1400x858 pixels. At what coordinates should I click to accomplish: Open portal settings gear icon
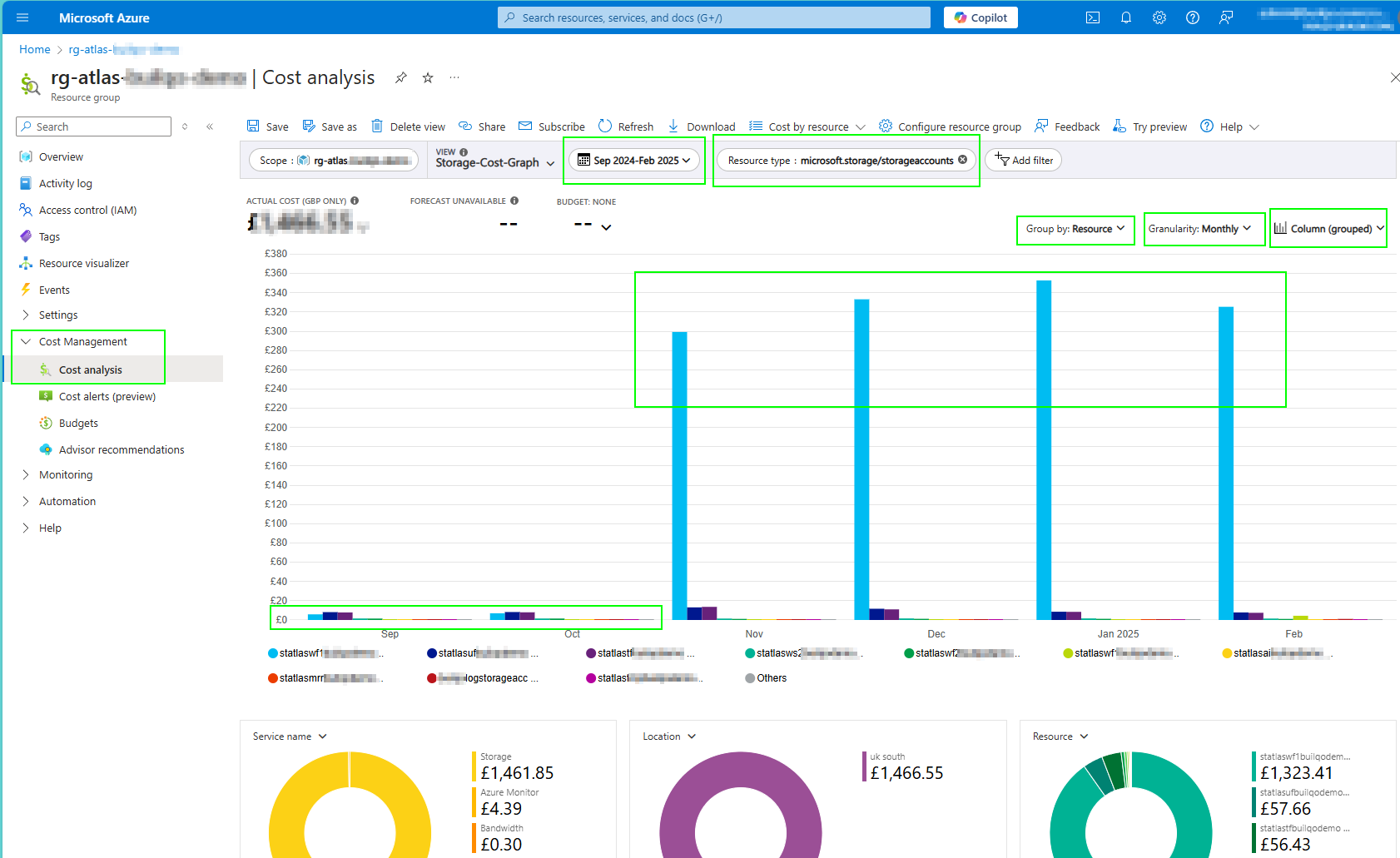click(x=1159, y=17)
